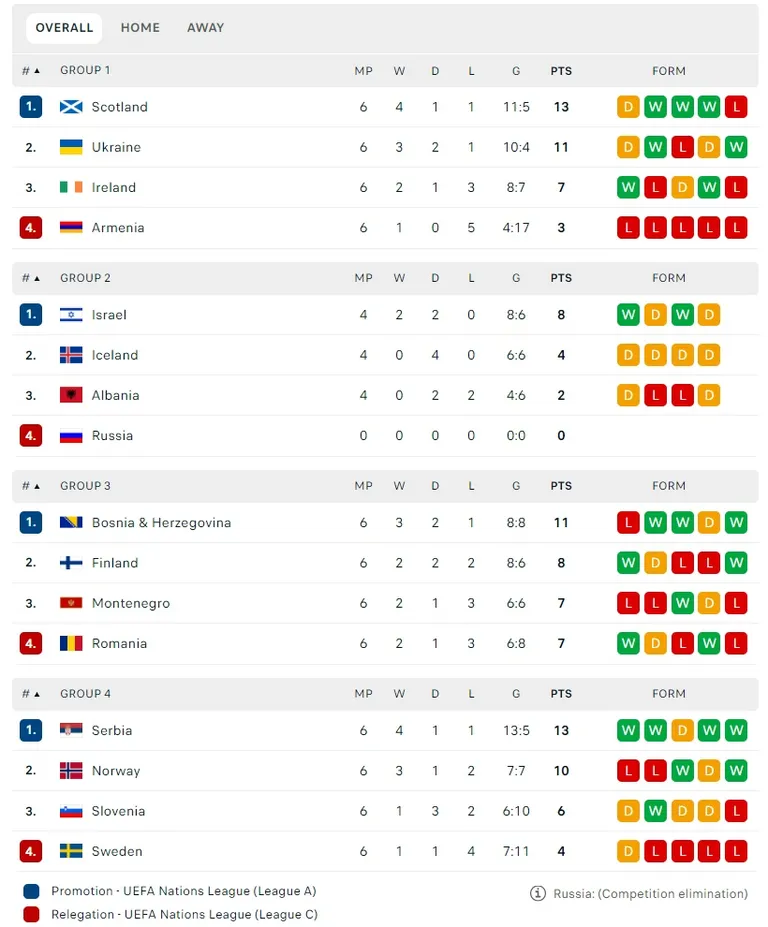
Task: Open the Slovenia team link
Action: (118, 811)
